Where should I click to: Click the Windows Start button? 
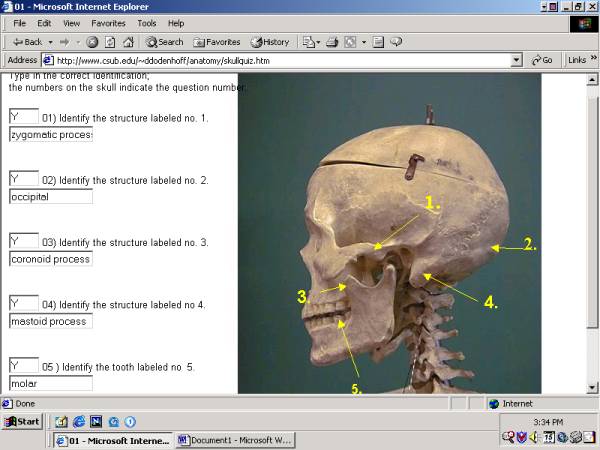pyautogui.click(x=22, y=421)
